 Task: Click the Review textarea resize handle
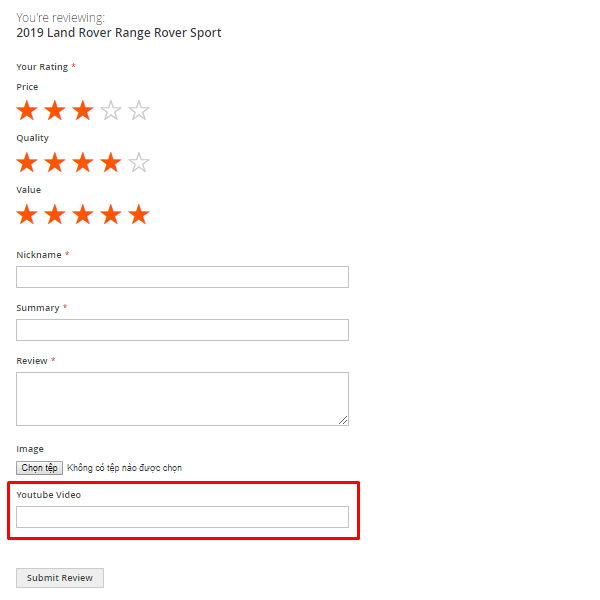point(343,420)
